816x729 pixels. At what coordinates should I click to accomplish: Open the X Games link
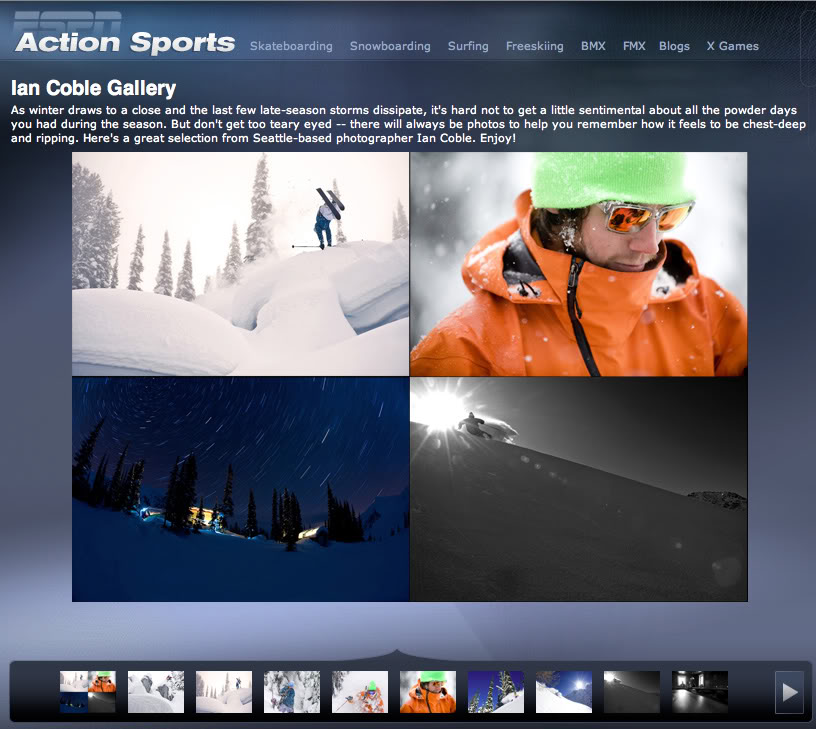coord(732,46)
